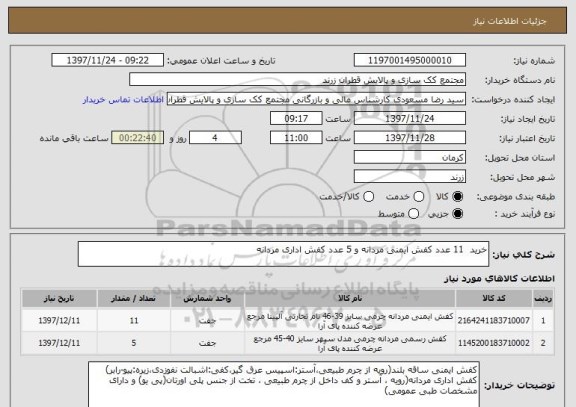
Task: Click the شرح کلی نیاز text box
Action: coord(283,254)
